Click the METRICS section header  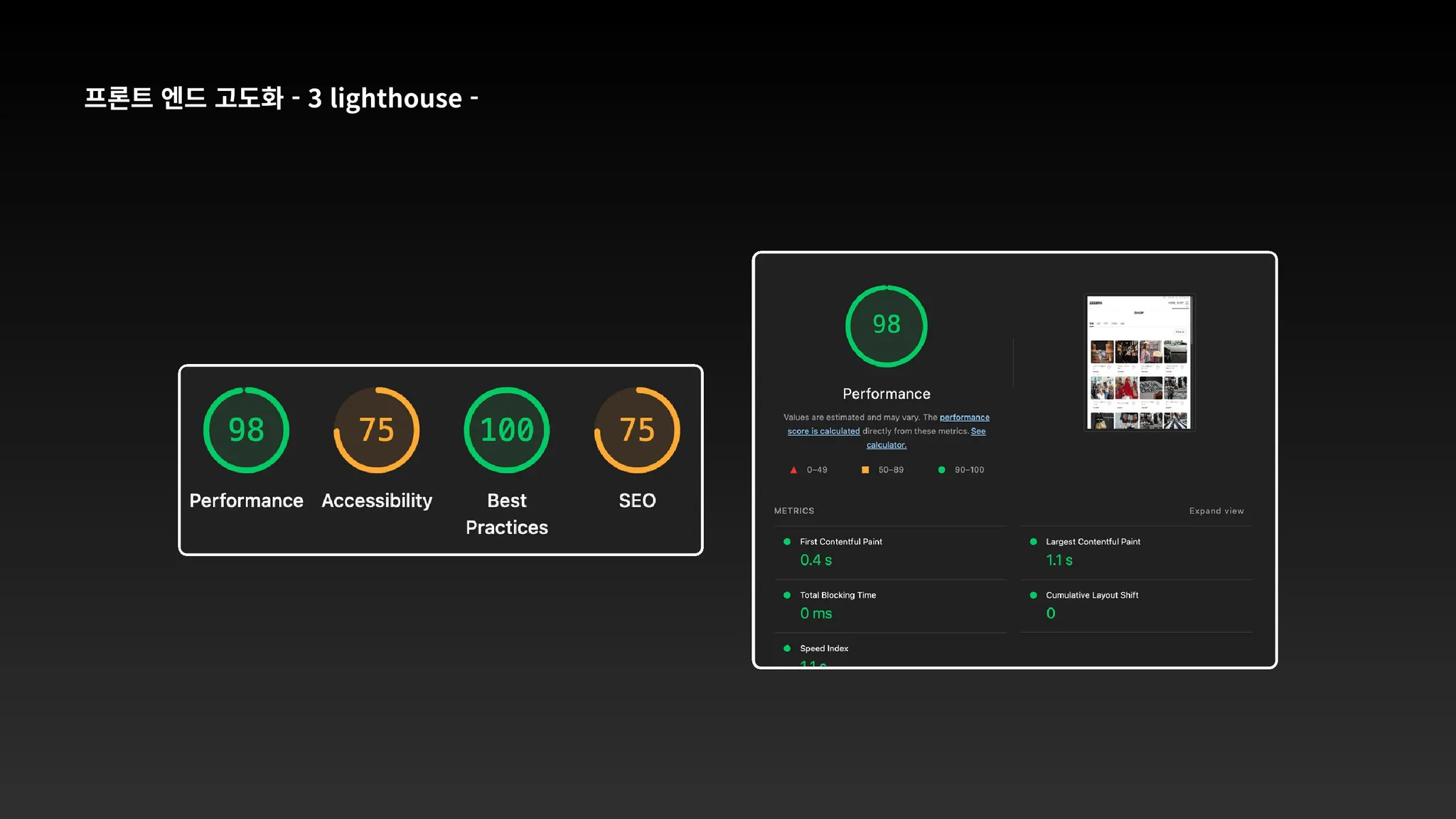794,511
